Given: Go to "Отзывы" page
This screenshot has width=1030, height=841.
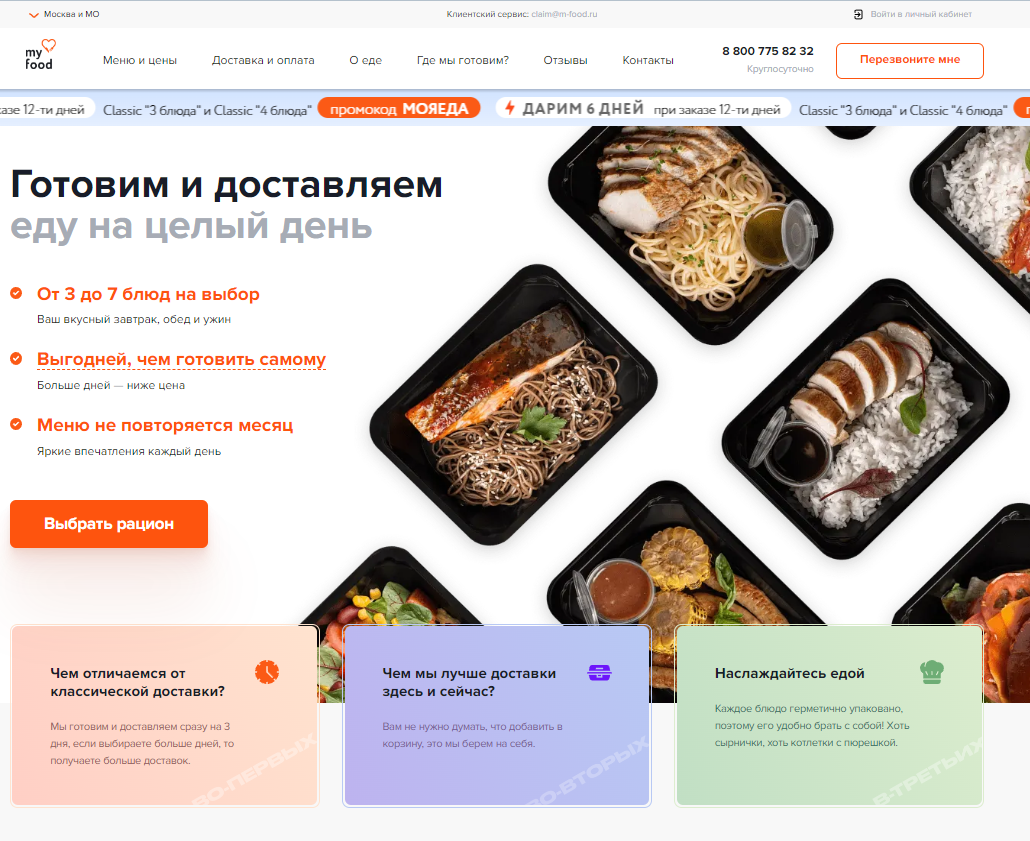Looking at the screenshot, I should pos(566,60).
